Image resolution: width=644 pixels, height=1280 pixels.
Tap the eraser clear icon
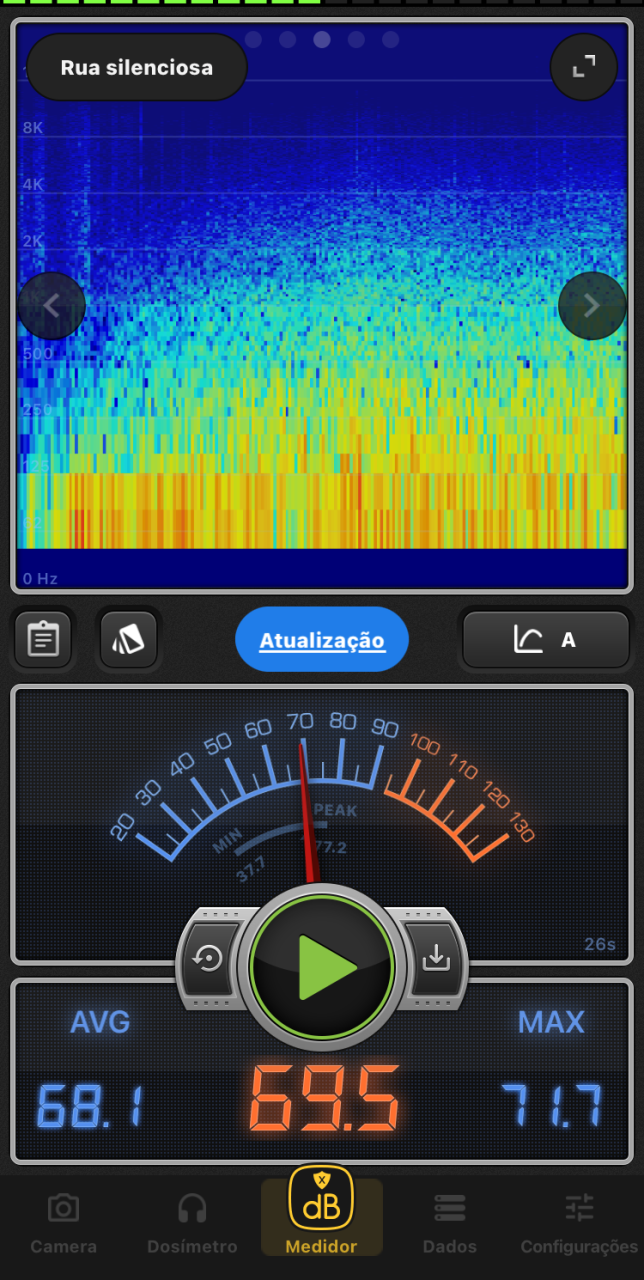pyautogui.click(x=129, y=639)
